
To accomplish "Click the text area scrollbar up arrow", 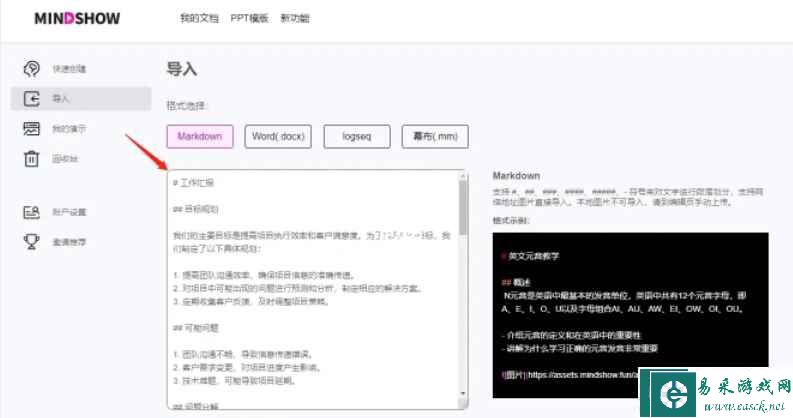I will (462, 178).
